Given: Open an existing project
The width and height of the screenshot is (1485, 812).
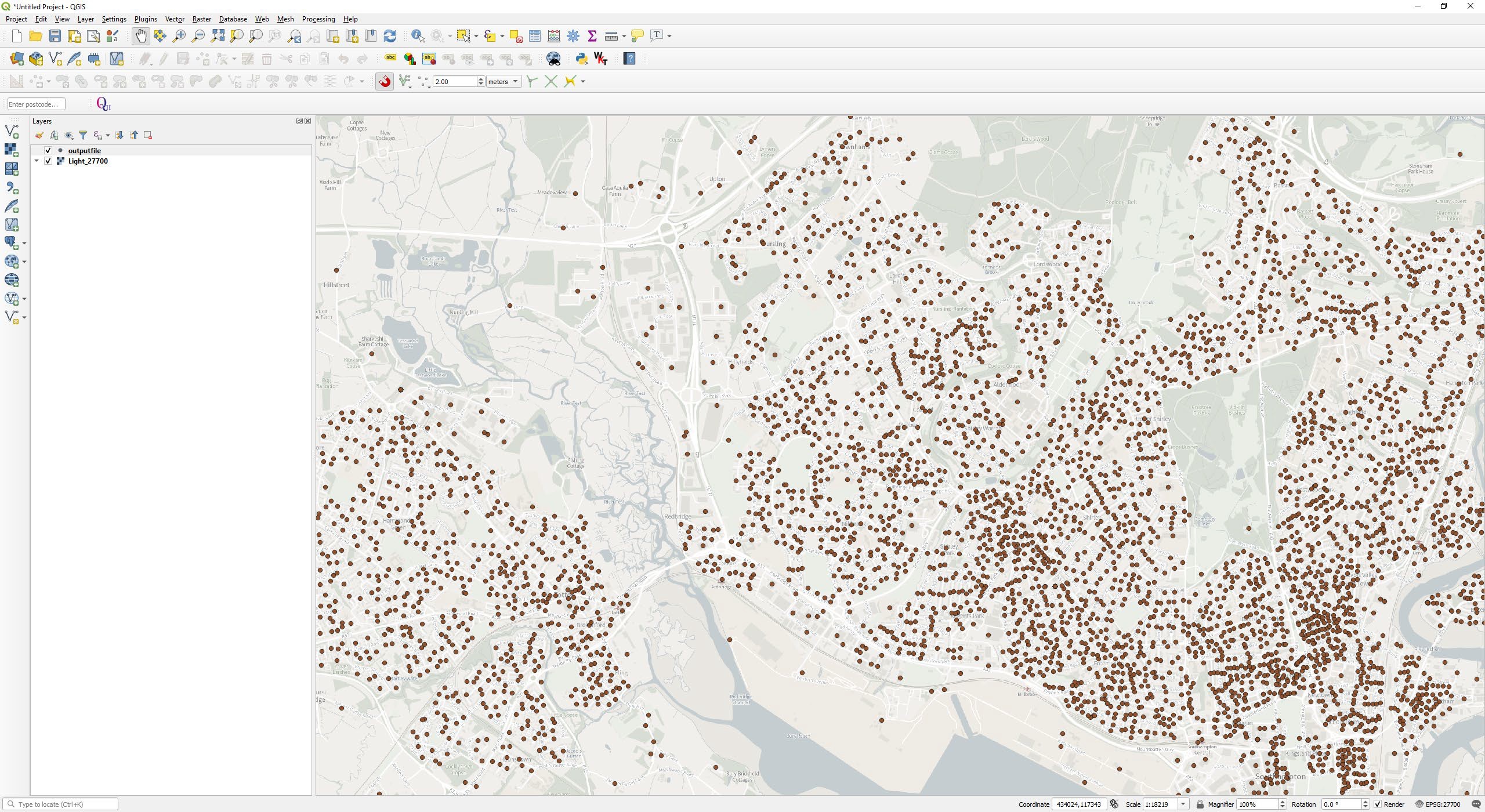Looking at the screenshot, I should [x=35, y=36].
